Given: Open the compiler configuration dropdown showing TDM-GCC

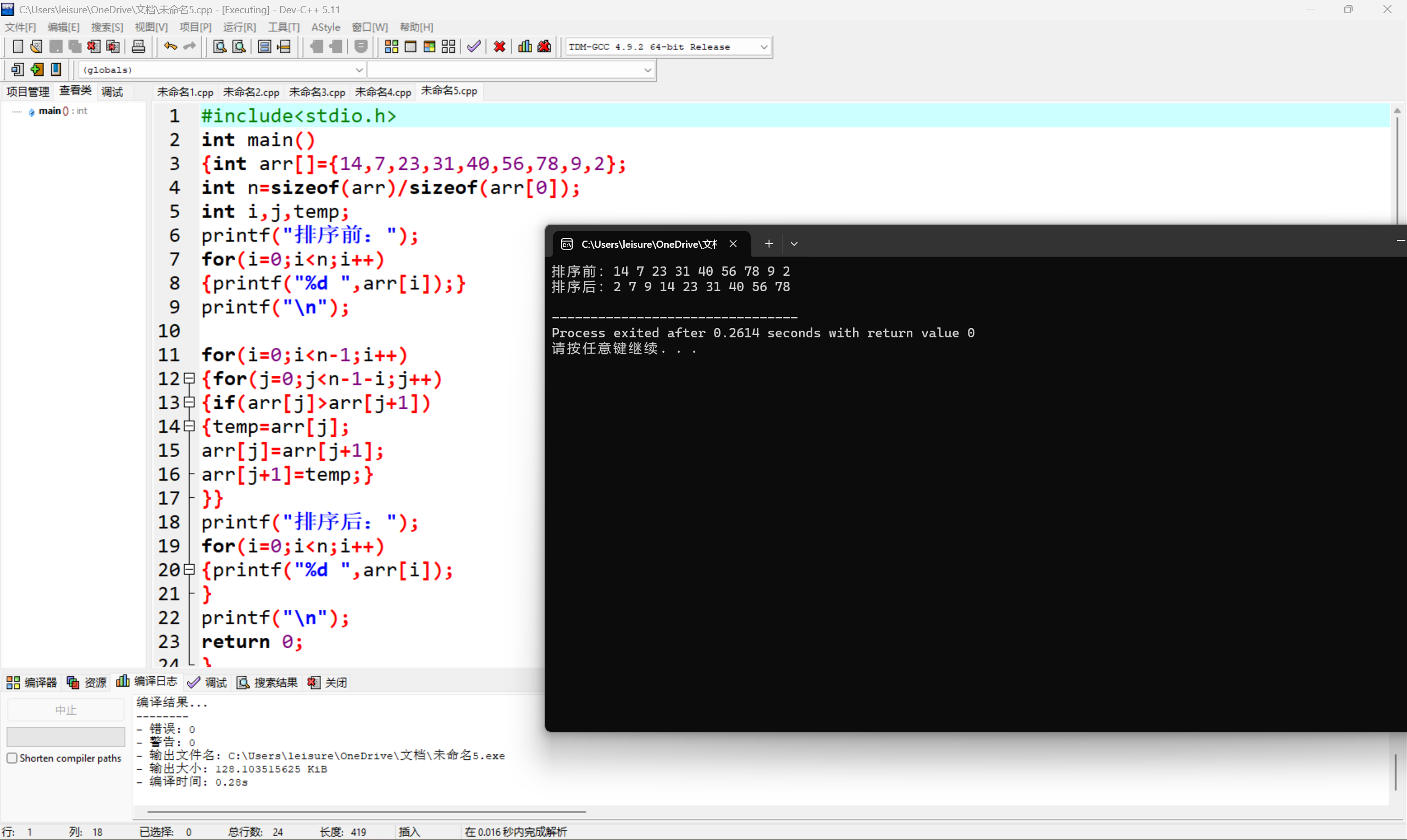Looking at the screenshot, I should pyautogui.click(x=765, y=46).
